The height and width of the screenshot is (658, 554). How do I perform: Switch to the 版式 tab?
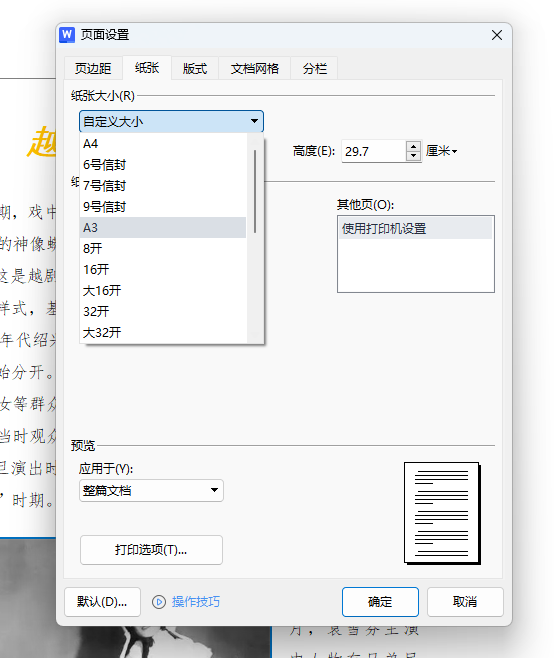195,68
